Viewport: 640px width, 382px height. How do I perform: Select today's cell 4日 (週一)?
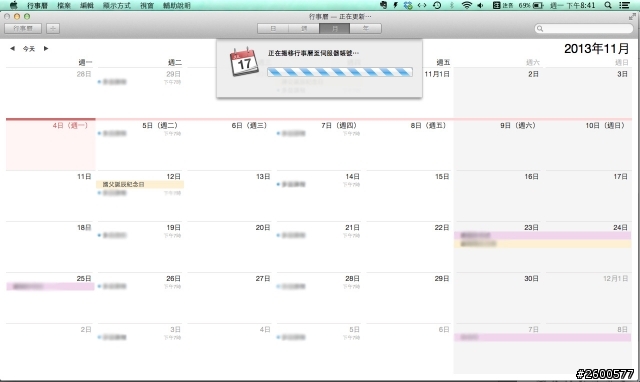[x=51, y=145]
